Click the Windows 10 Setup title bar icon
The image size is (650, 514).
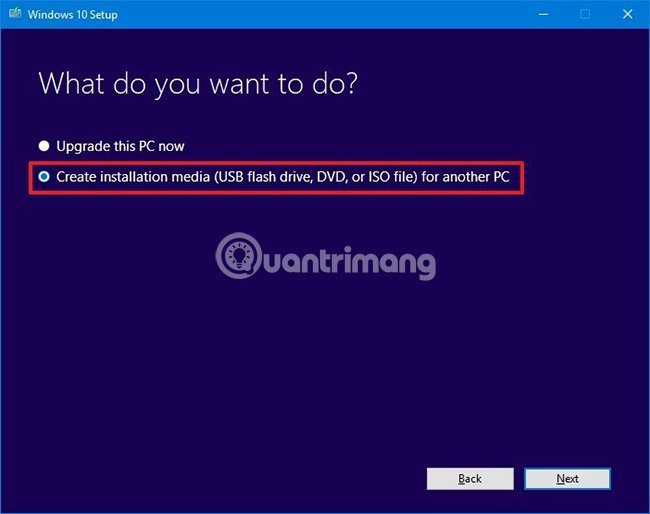tap(15, 13)
